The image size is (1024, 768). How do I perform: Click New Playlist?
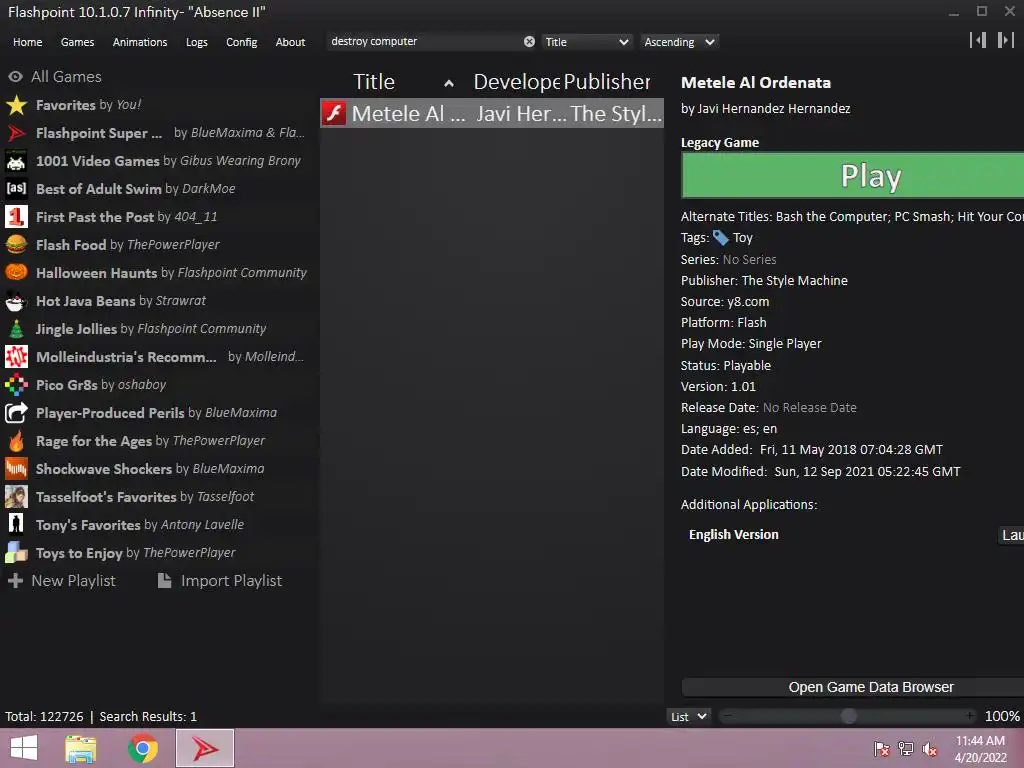[x=61, y=581]
